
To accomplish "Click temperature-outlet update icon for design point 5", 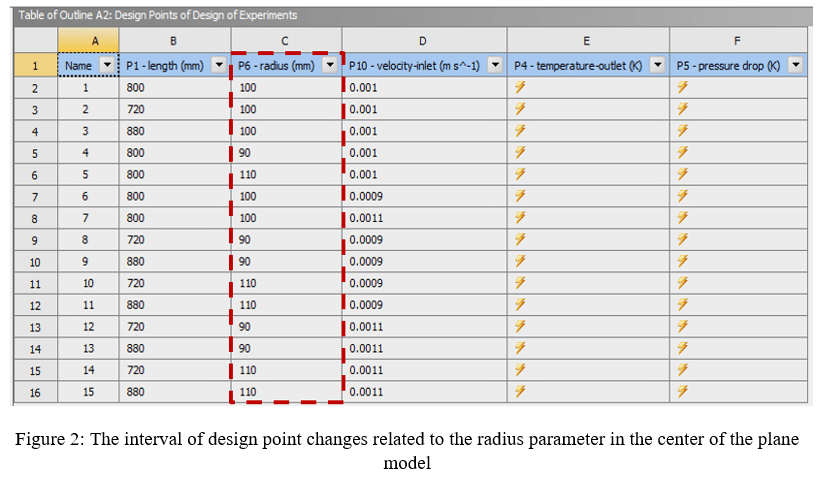I will click(519, 174).
